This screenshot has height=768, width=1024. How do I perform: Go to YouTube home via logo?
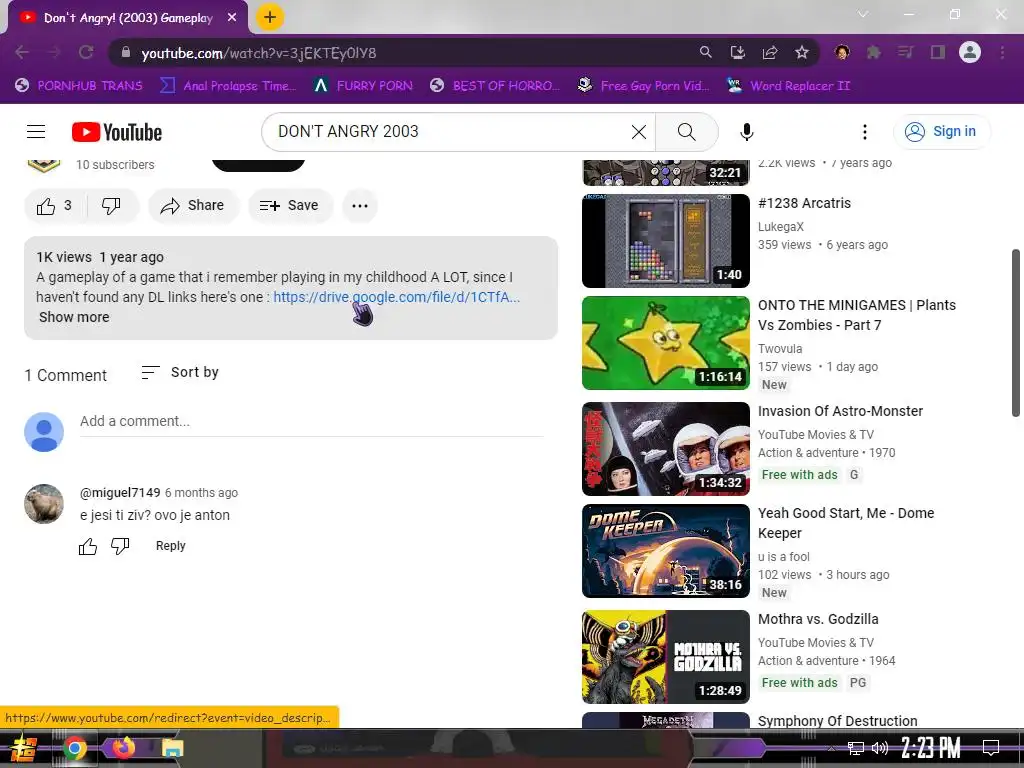[117, 132]
